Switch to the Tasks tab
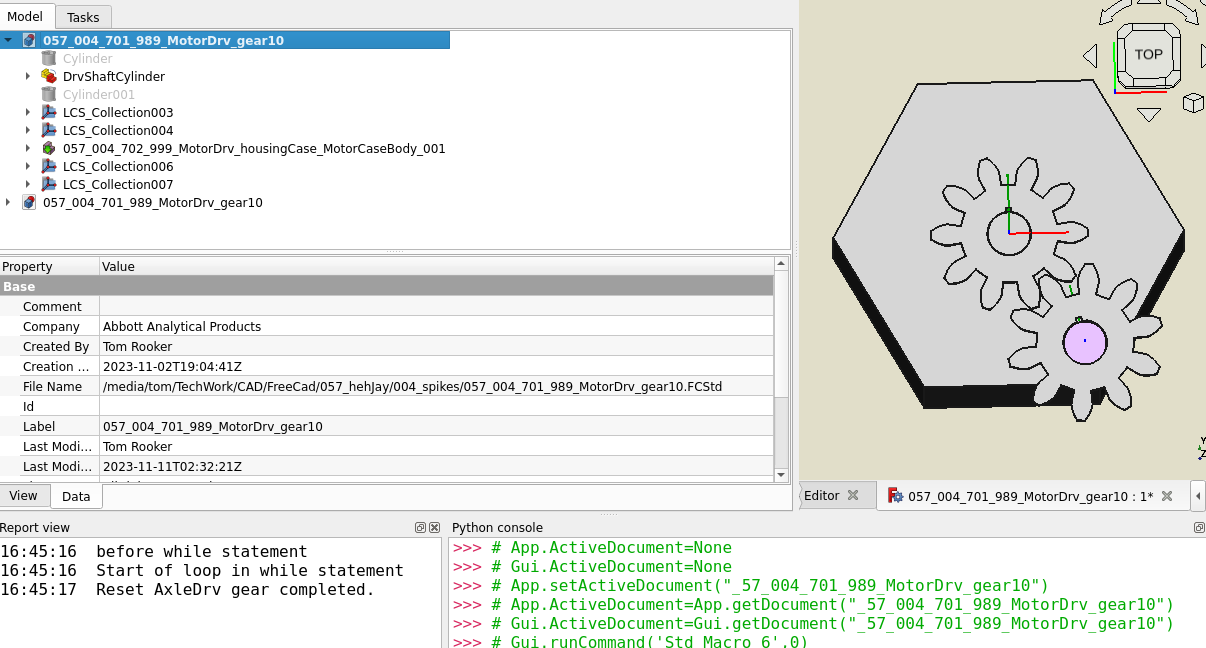This screenshot has height=648, width=1206. pyautogui.click(x=83, y=17)
